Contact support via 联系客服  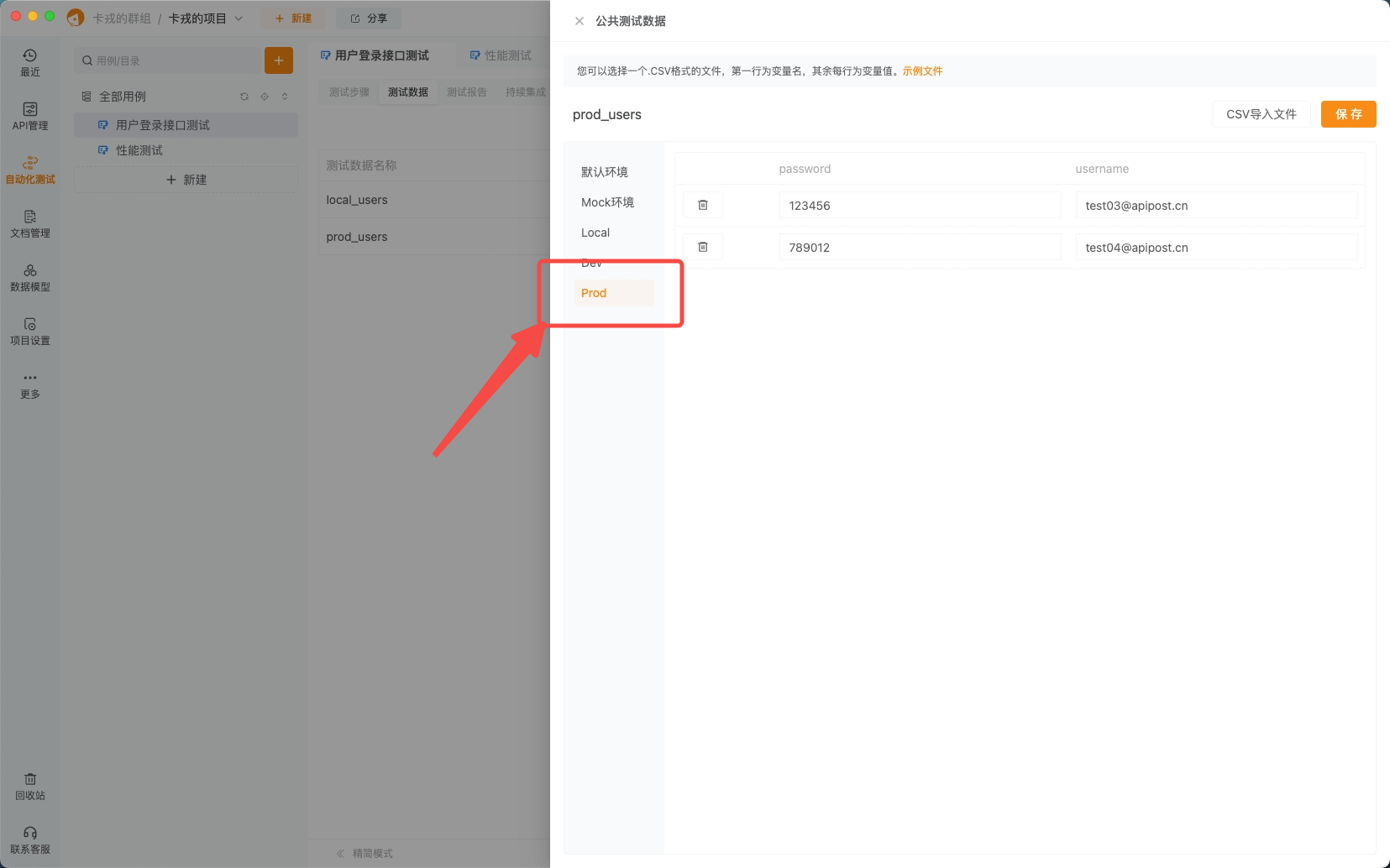[x=30, y=840]
